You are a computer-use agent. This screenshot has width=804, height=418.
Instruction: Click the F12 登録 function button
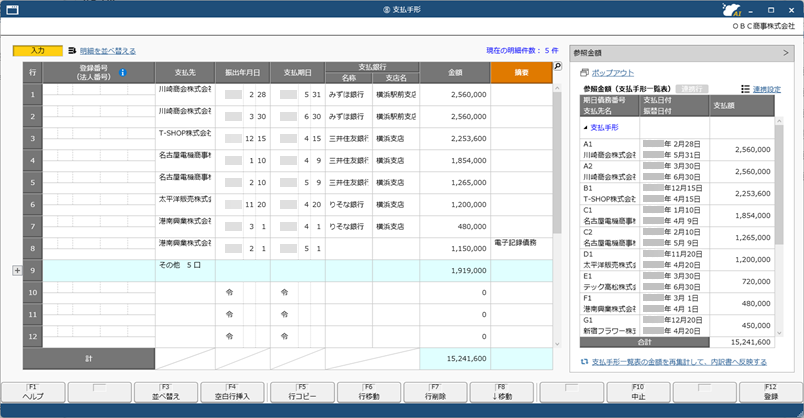coord(771,392)
